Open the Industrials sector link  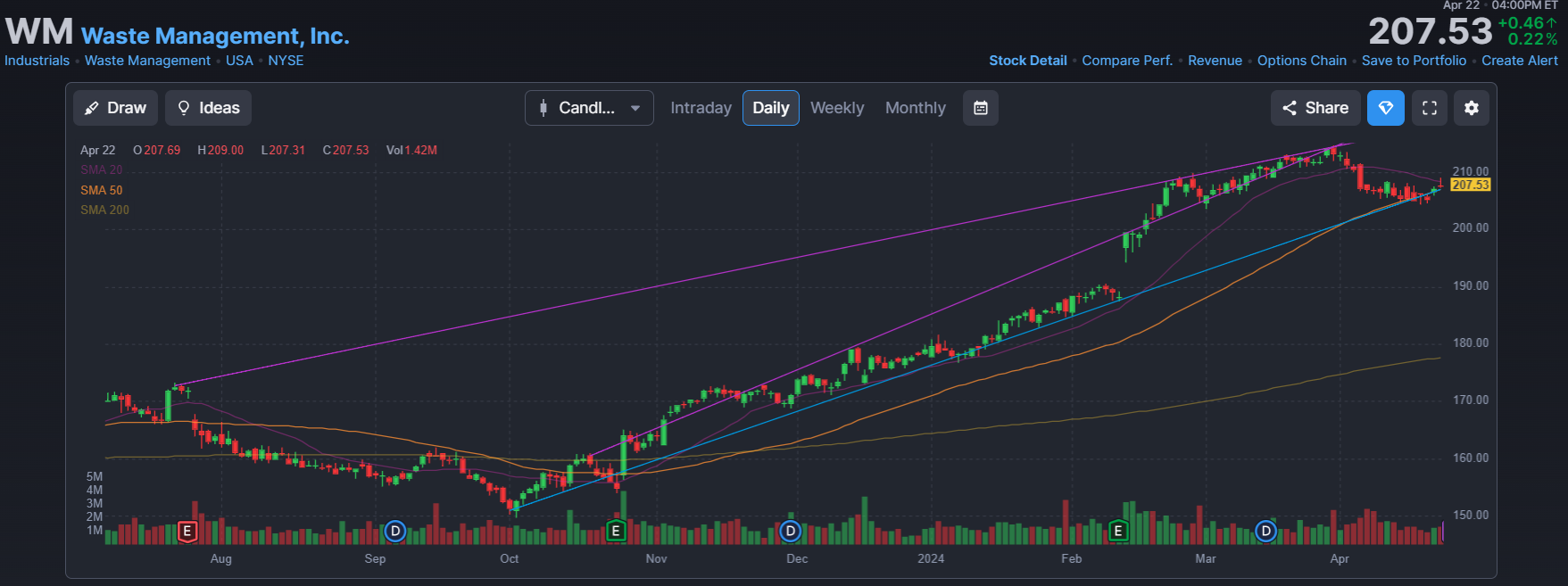point(37,61)
